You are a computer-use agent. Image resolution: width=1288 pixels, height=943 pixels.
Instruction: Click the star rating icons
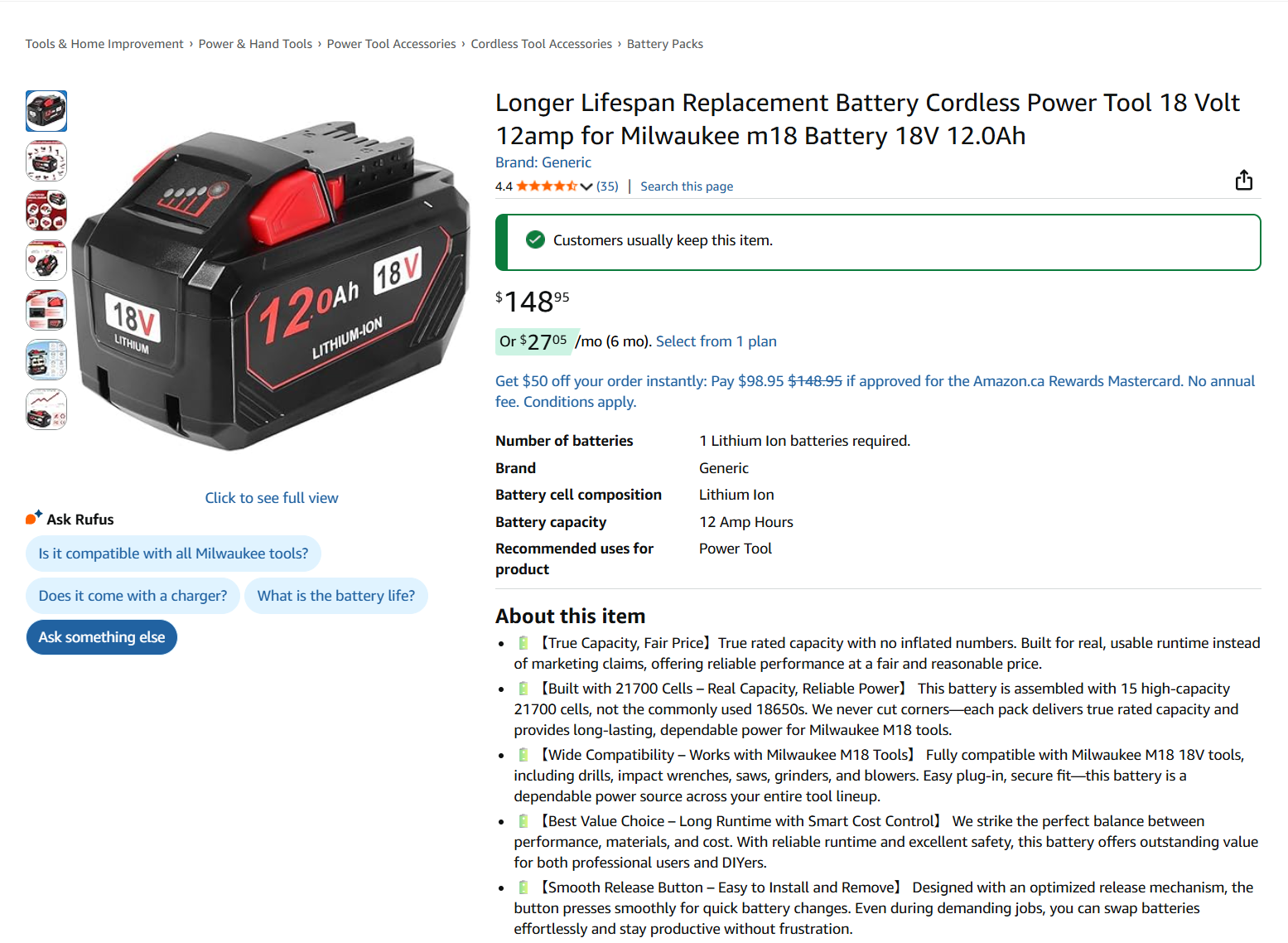(x=547, y=186)
